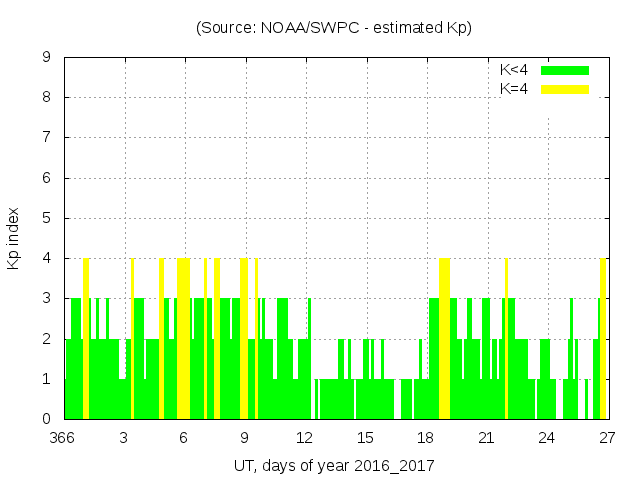Click the y-axis tick label 7

(x=47, y=138)
